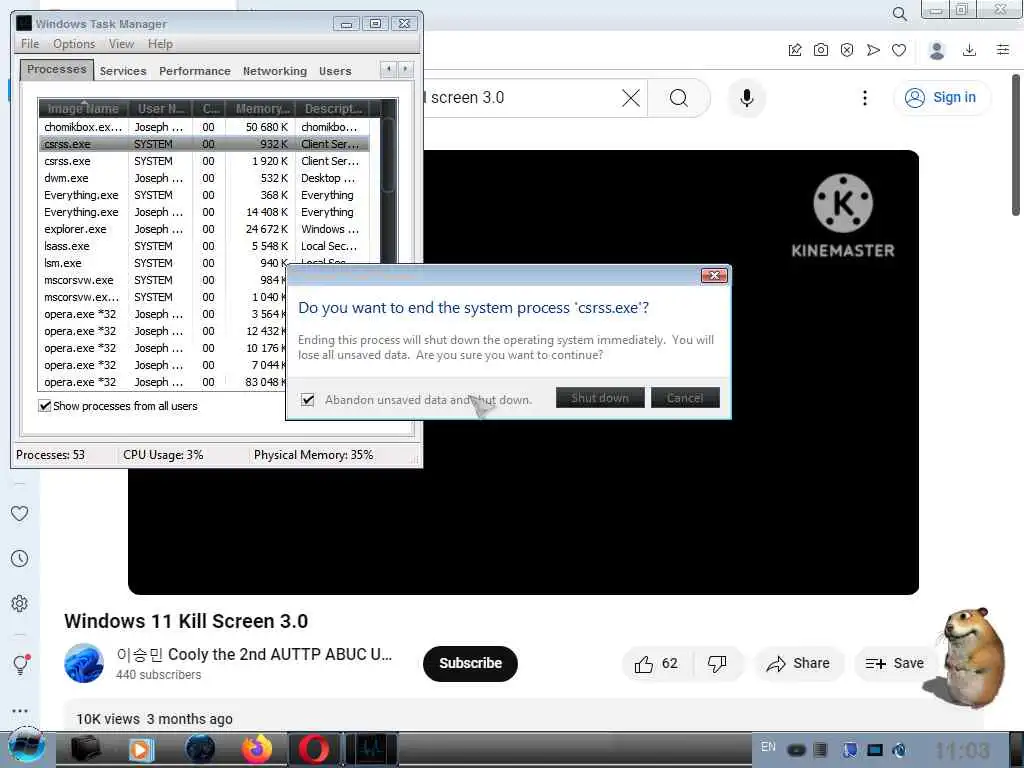Select the explorer.exe process row
The height and width of the screenshot is (768, 1024).
click(204, 229)
